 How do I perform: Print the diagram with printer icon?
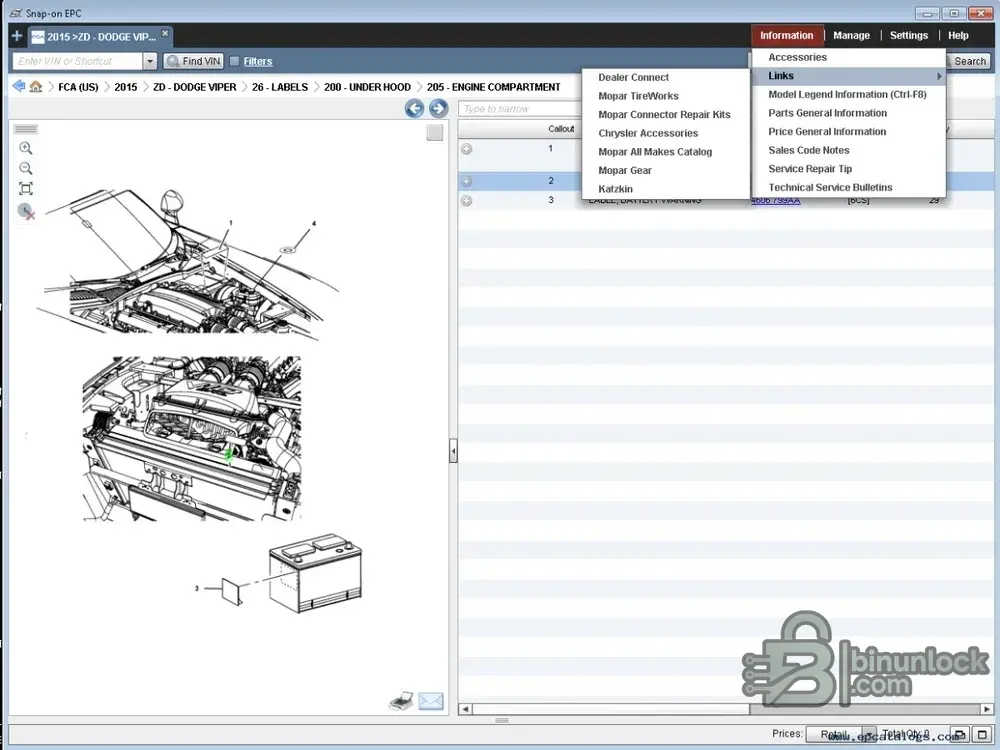tap(401, 701)
